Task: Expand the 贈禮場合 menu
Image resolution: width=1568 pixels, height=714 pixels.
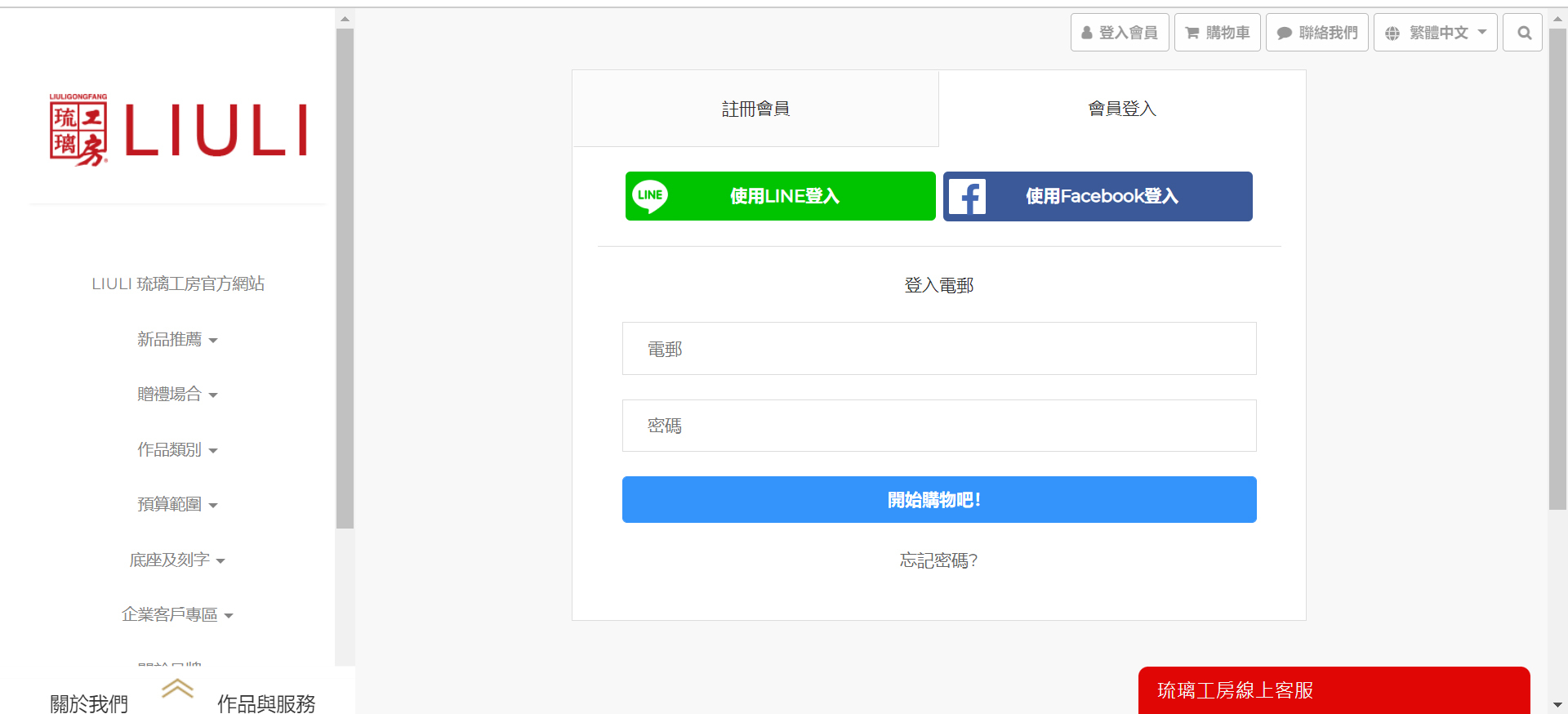Action: coord(177,395)
